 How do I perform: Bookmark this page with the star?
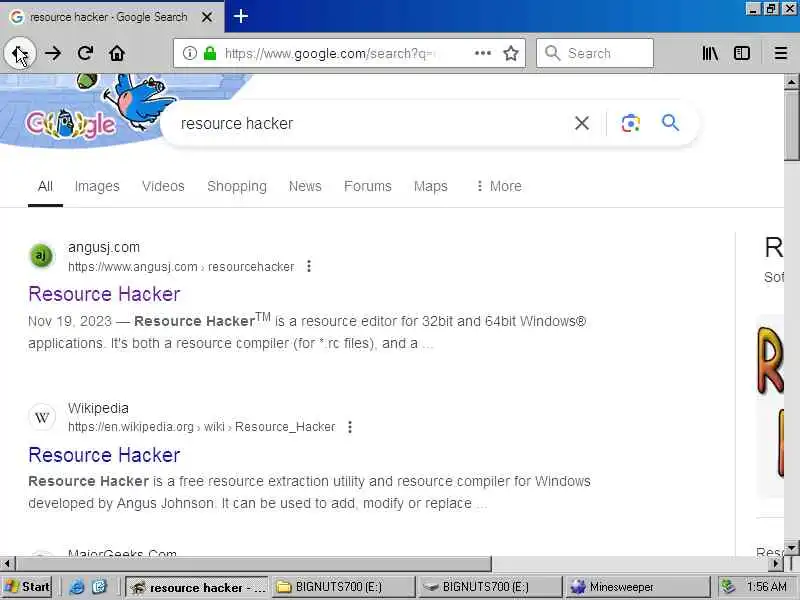[511, 53]
